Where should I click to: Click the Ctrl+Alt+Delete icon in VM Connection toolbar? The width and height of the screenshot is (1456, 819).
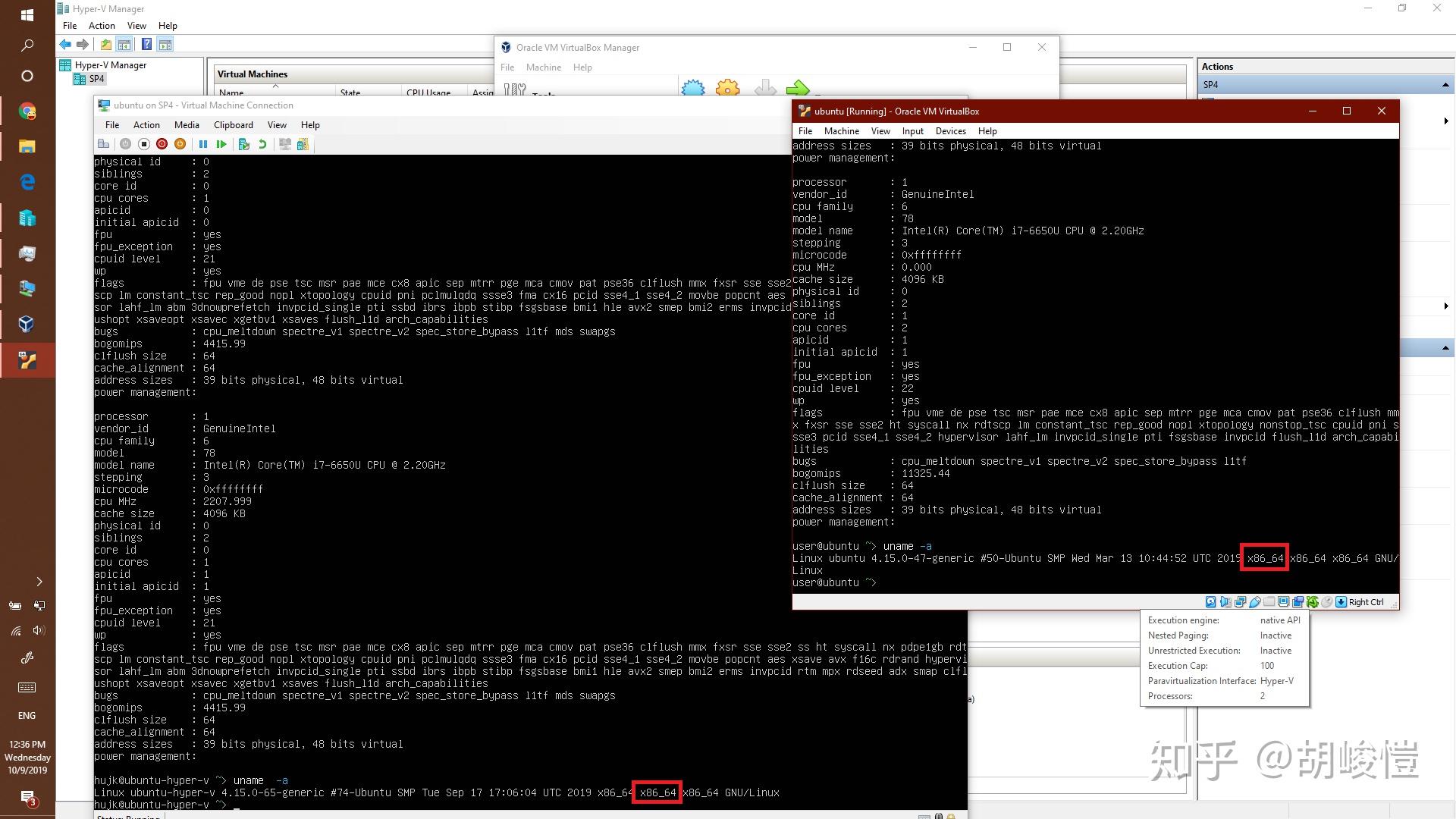(x=104, y=144)
